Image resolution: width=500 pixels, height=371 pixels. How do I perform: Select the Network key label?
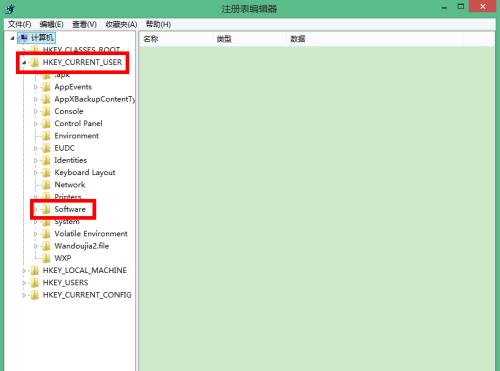[x=70, y=185]
